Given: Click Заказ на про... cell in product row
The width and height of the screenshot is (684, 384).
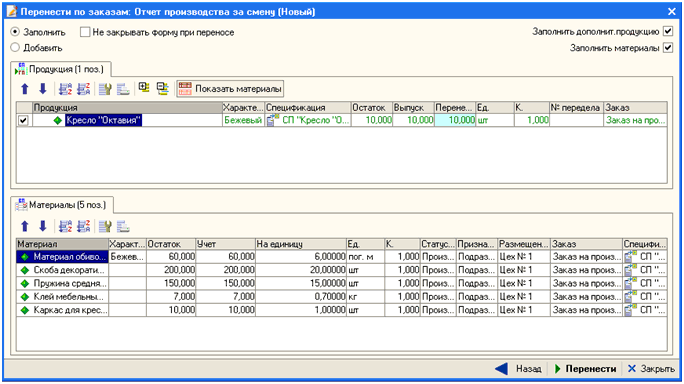Looking at the screenshot, I should pyautogui.click(x=636, y=120).
